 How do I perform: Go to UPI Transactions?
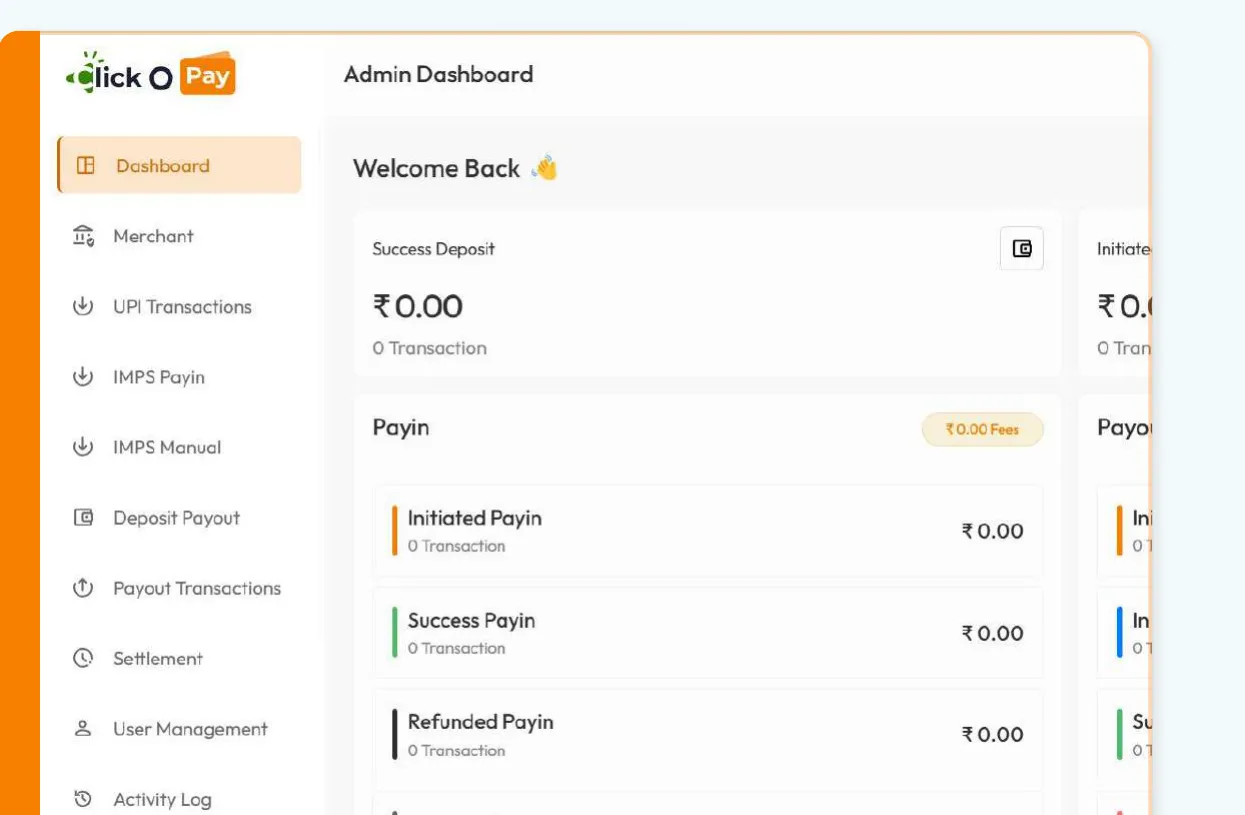pos(180,307)
